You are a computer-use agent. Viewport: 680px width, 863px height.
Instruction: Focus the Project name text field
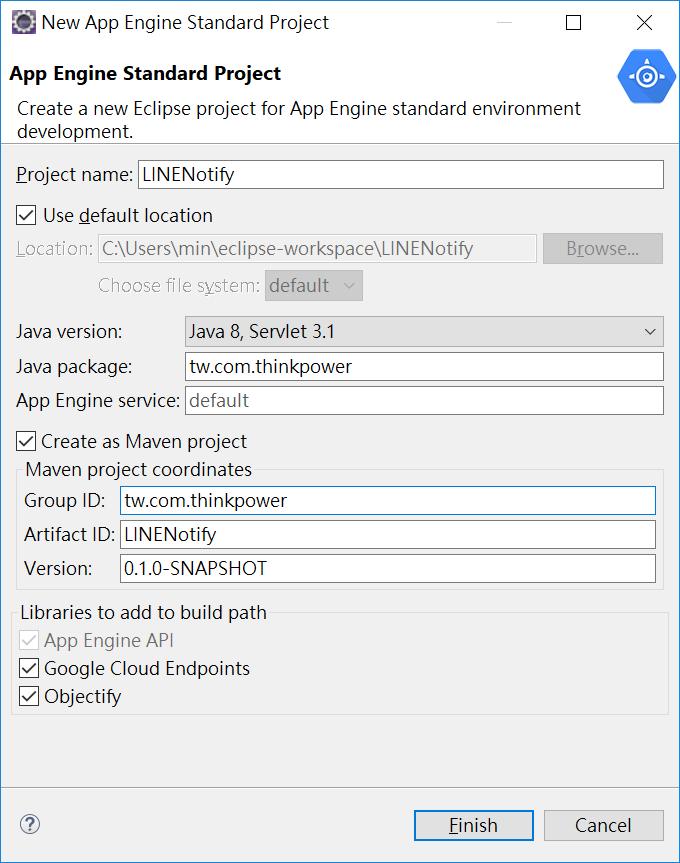(x=401, y=174)
